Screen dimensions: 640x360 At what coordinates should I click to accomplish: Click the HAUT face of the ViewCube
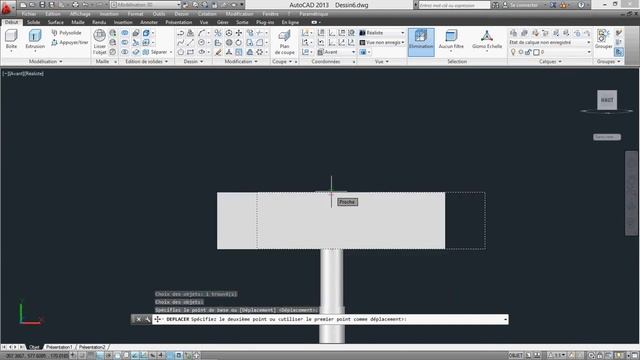tap(607, 100)
